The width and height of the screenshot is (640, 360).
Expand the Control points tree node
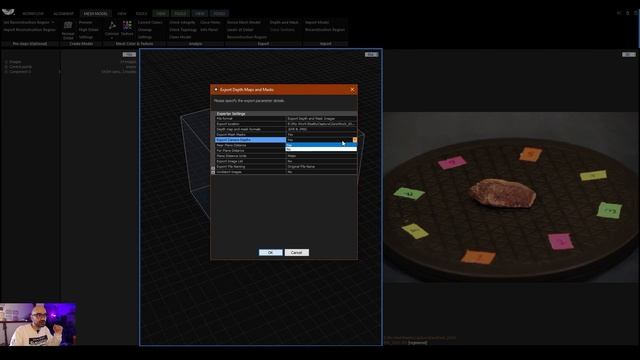tap(6, 67)
